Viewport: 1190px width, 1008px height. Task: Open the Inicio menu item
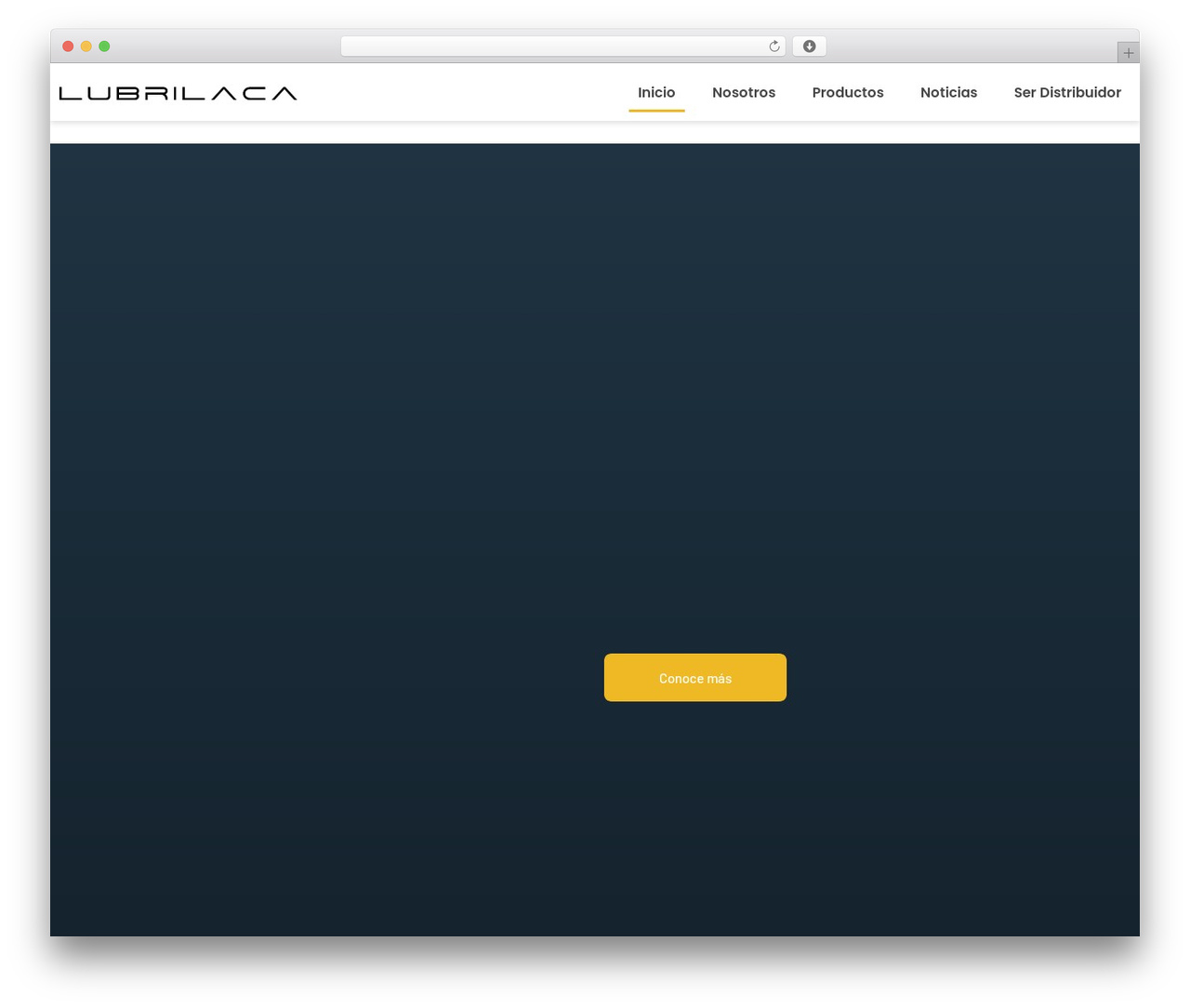(x=656, y=92)
